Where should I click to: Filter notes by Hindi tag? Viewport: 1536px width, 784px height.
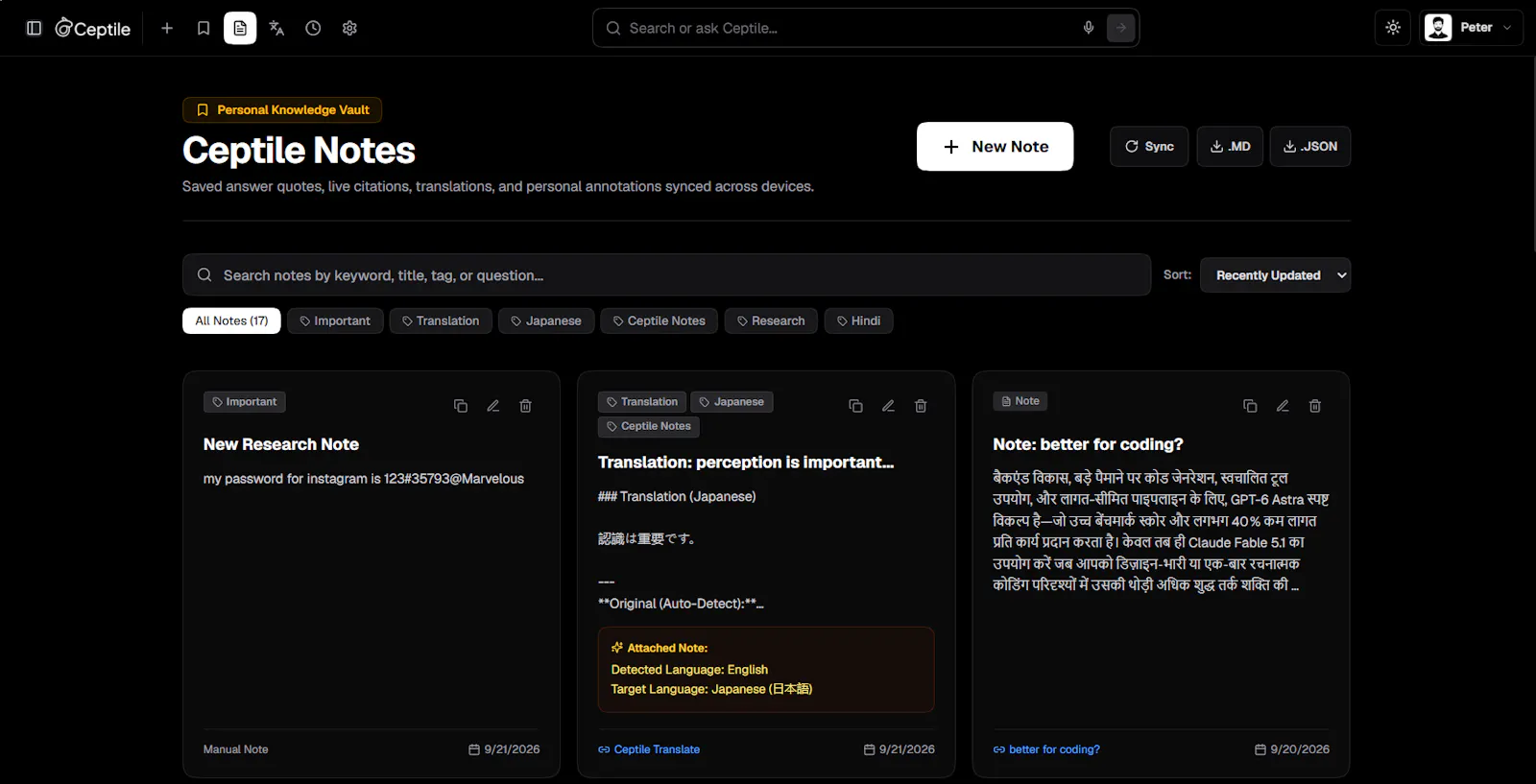858,321
